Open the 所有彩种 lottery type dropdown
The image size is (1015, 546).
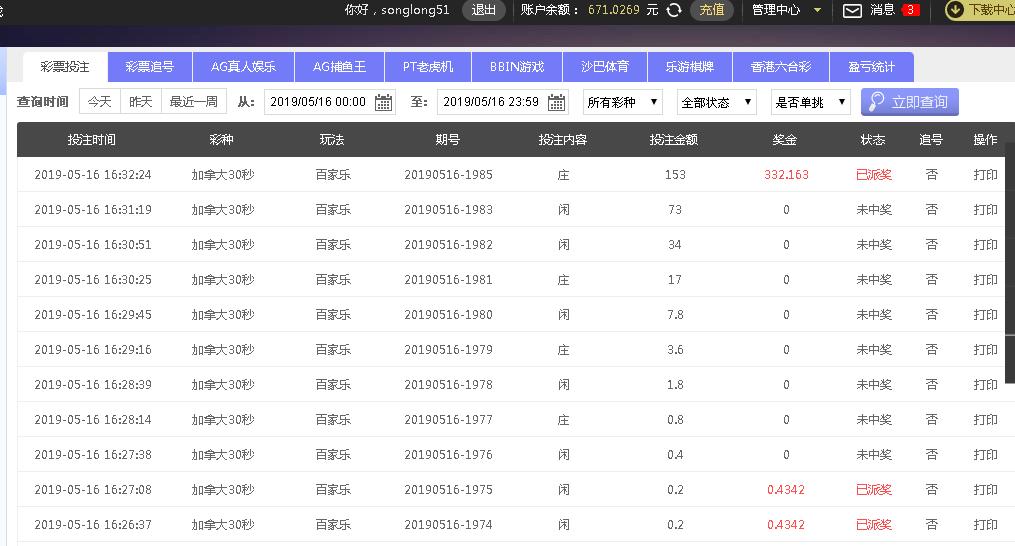[x=623, y=102]
